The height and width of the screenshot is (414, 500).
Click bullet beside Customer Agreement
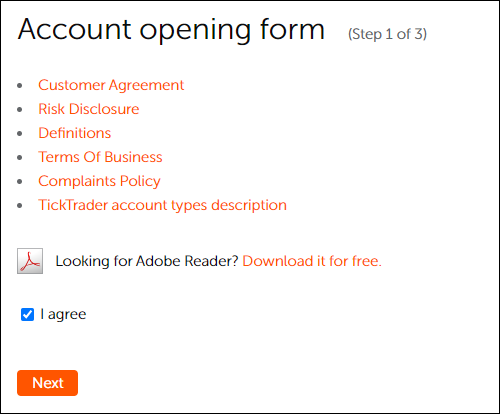(x=20, y=86)
